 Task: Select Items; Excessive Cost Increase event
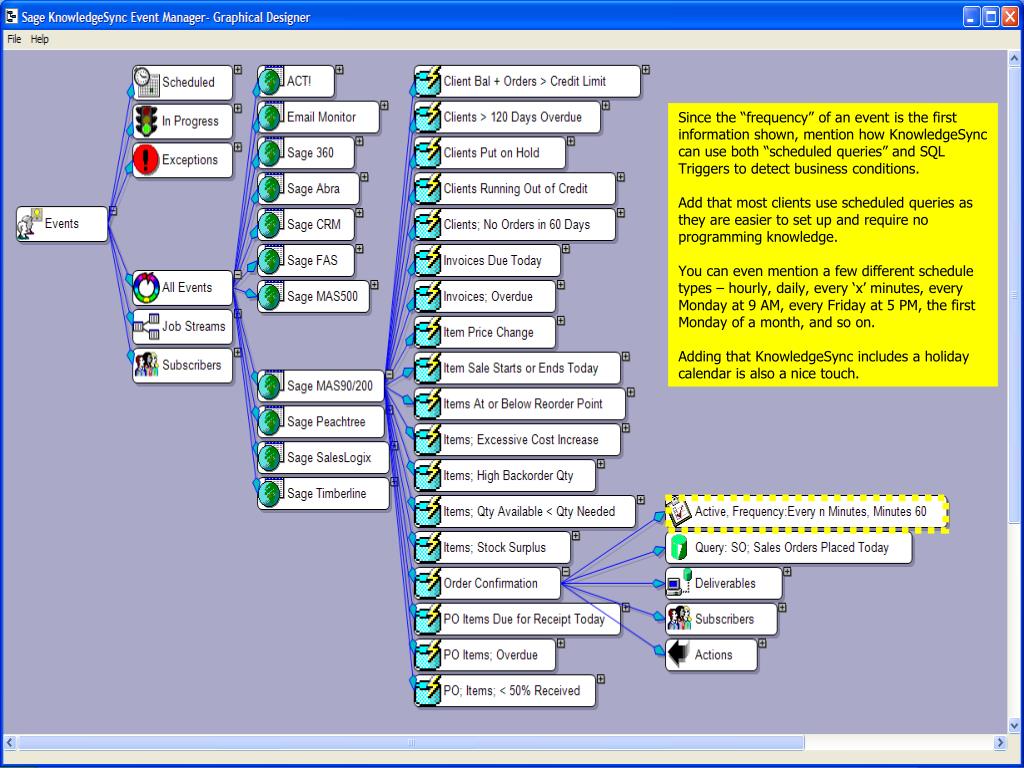(x=517, y=440)
